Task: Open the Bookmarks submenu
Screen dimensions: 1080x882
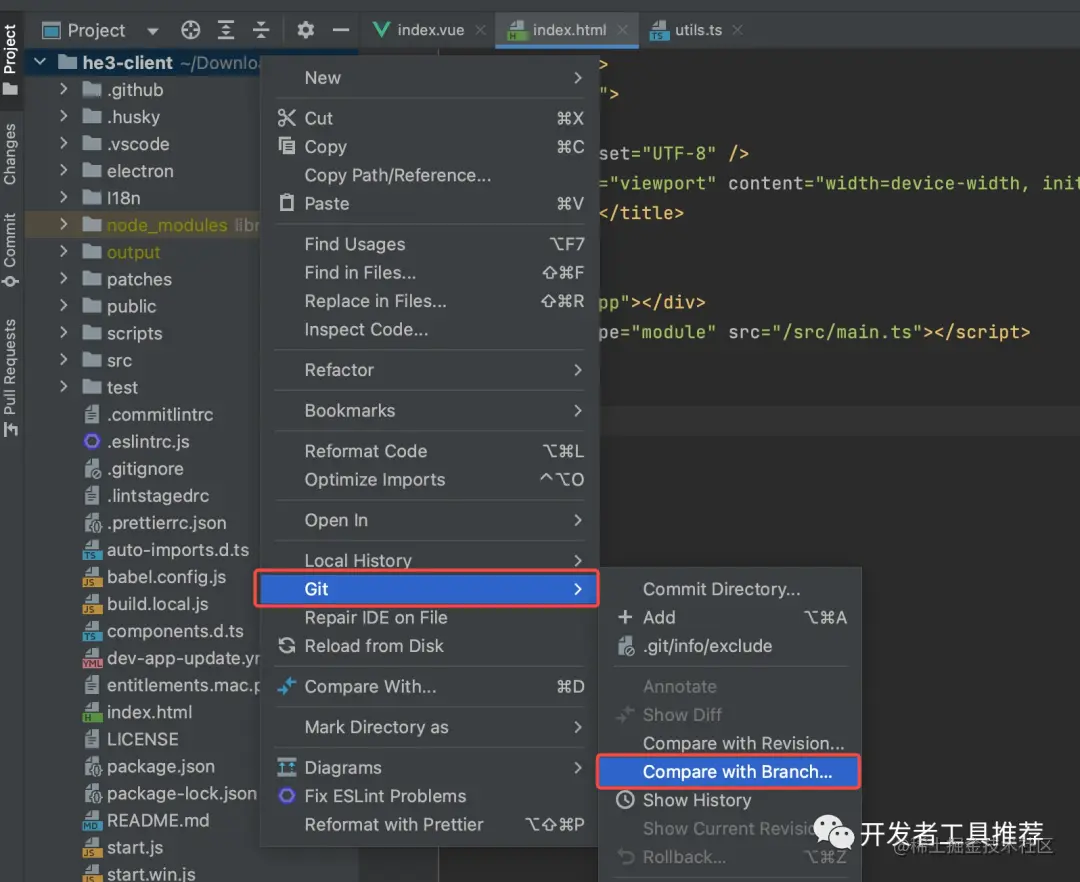Action: click(430, 410)
